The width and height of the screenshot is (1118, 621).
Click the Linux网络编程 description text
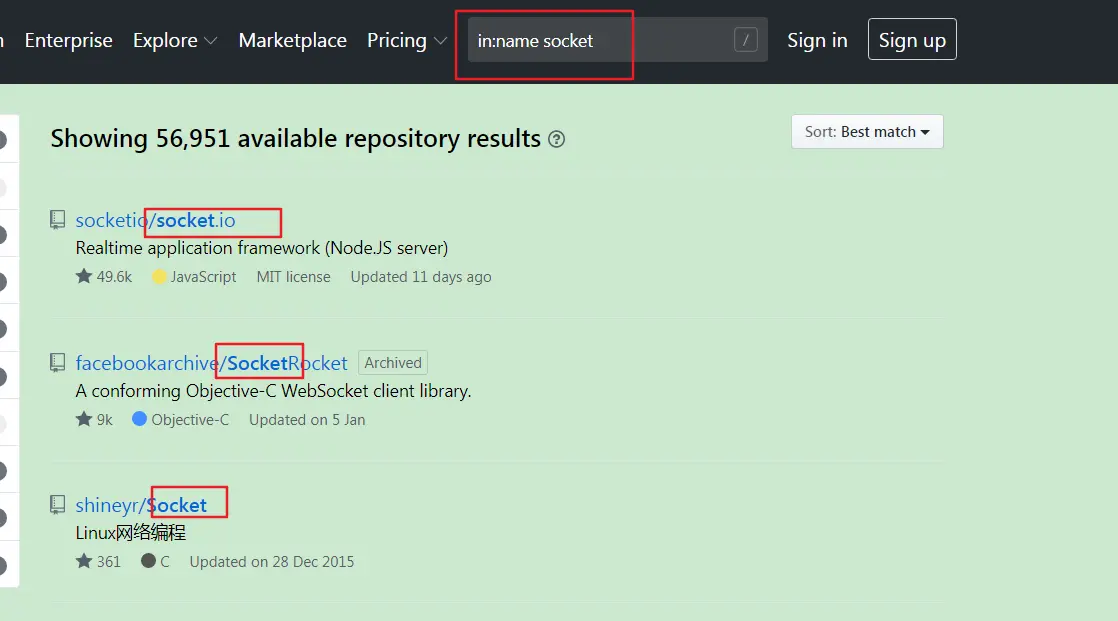click(130, 533)
